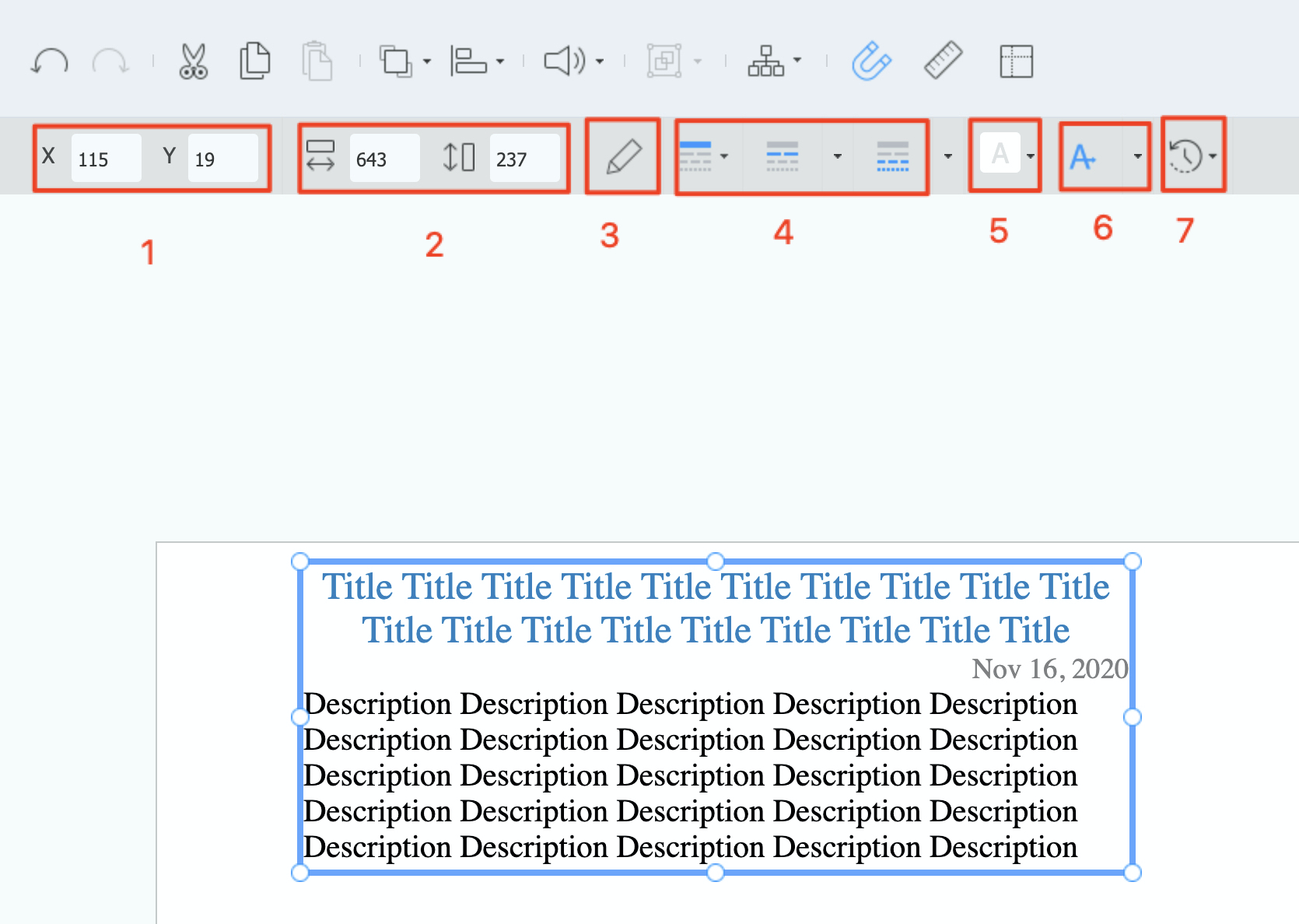Click the Nov 16, 2020 date
1299x924 pixels.
click(1050, 669)
